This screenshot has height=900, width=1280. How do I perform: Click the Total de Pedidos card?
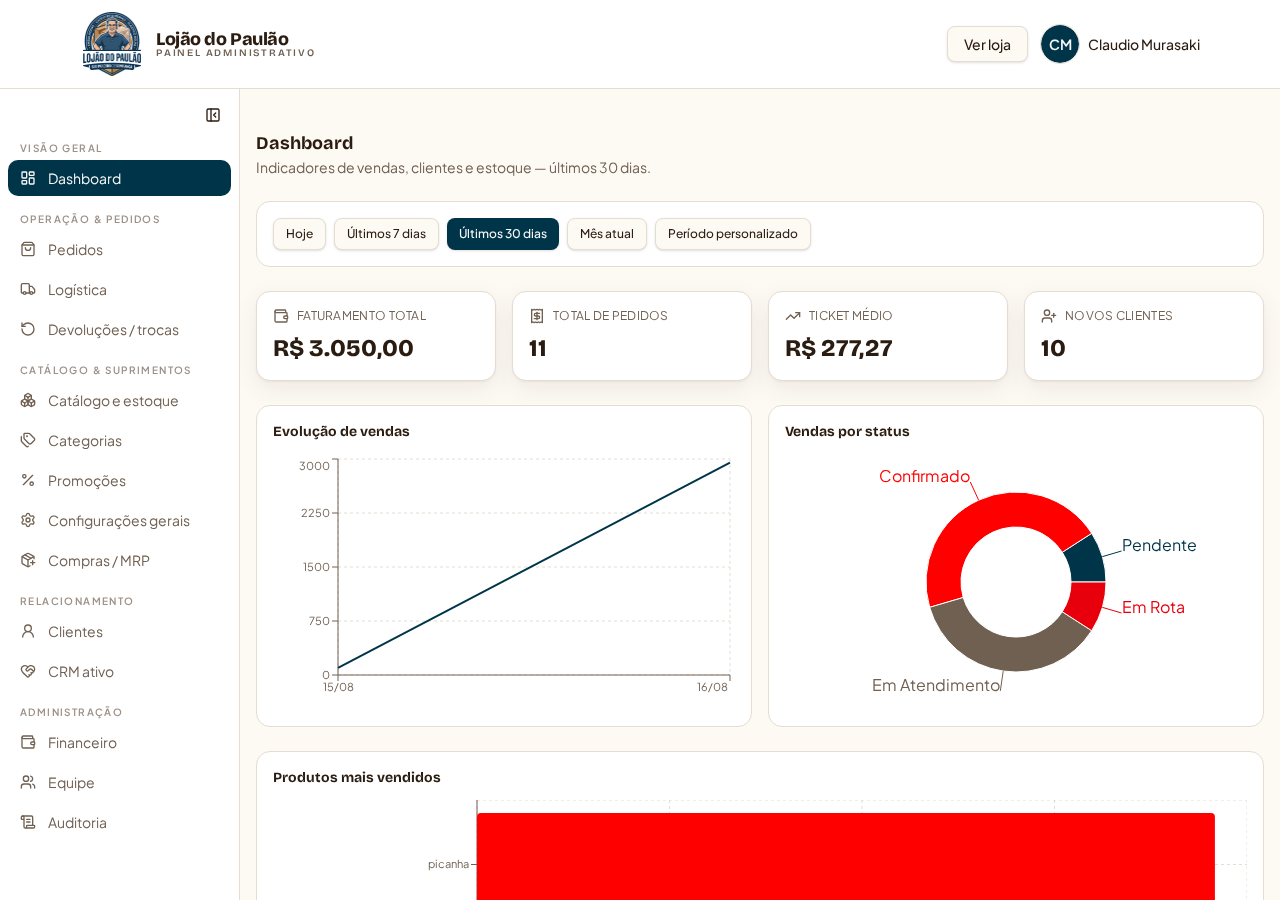(632, 336)
